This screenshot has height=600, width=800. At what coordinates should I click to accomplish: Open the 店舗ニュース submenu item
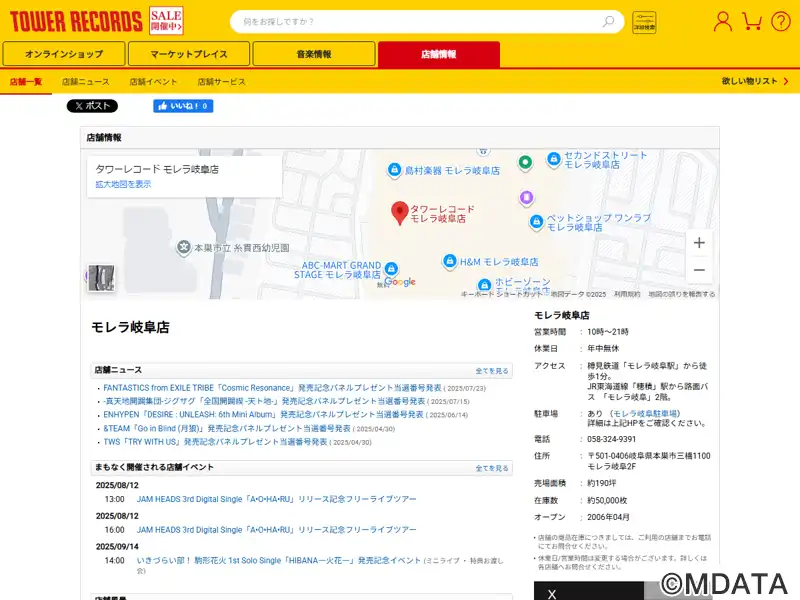pyautogui.click(x=86, y=82)
